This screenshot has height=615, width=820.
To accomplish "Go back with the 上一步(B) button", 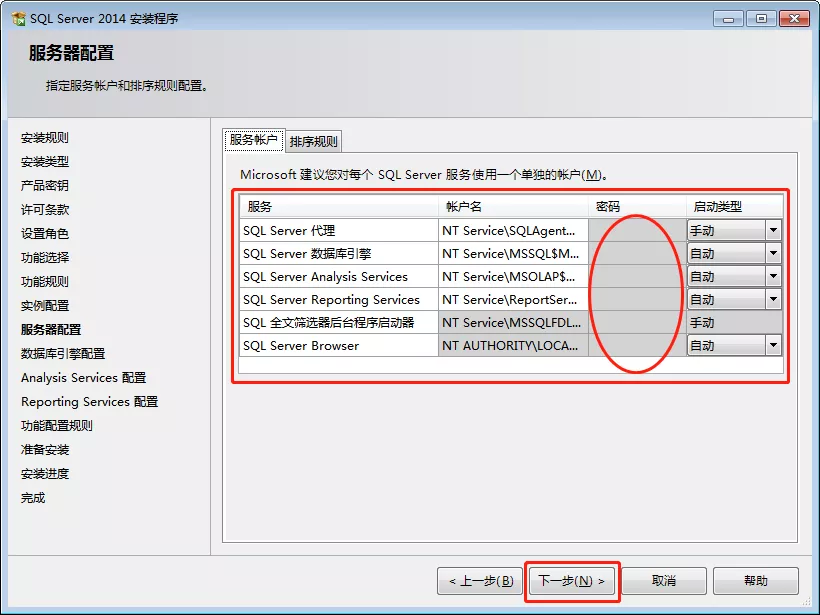I will click(480, 581).
